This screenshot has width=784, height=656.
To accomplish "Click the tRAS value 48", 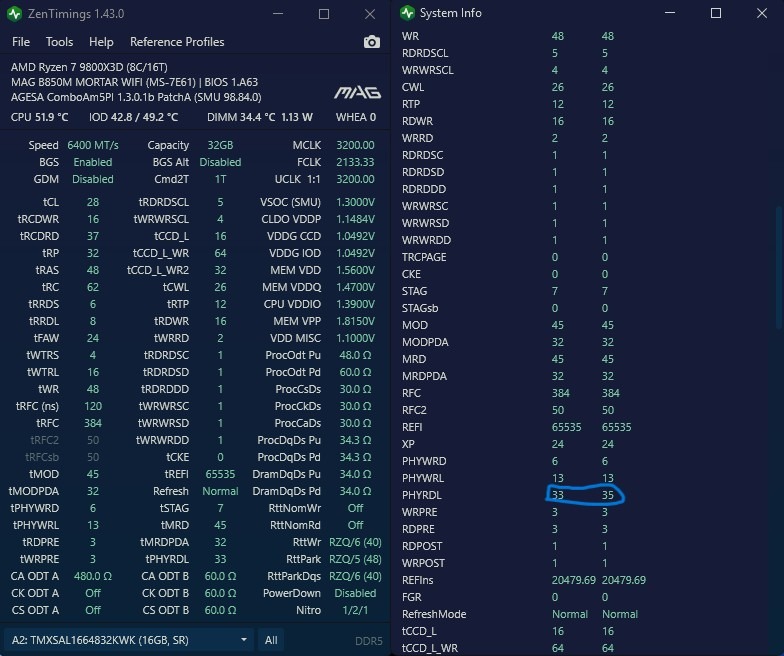I will (93, 270).
